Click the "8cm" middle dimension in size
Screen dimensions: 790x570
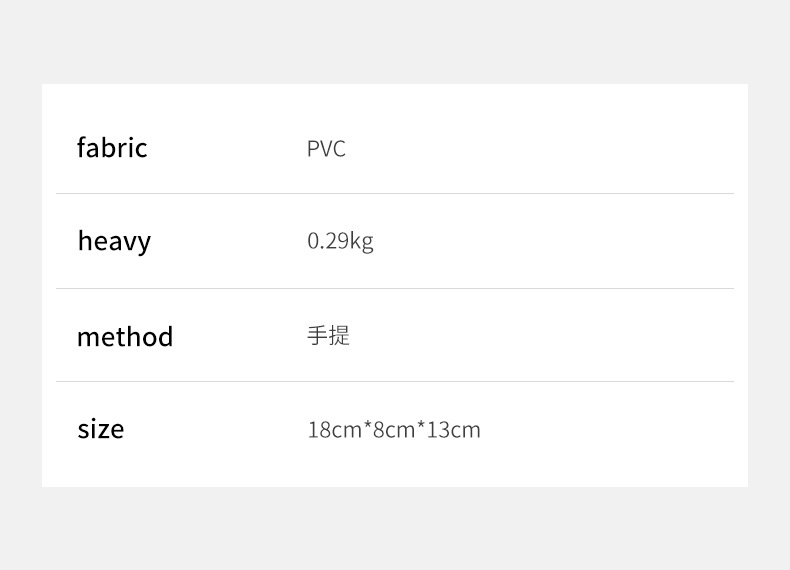pos(393,430)
